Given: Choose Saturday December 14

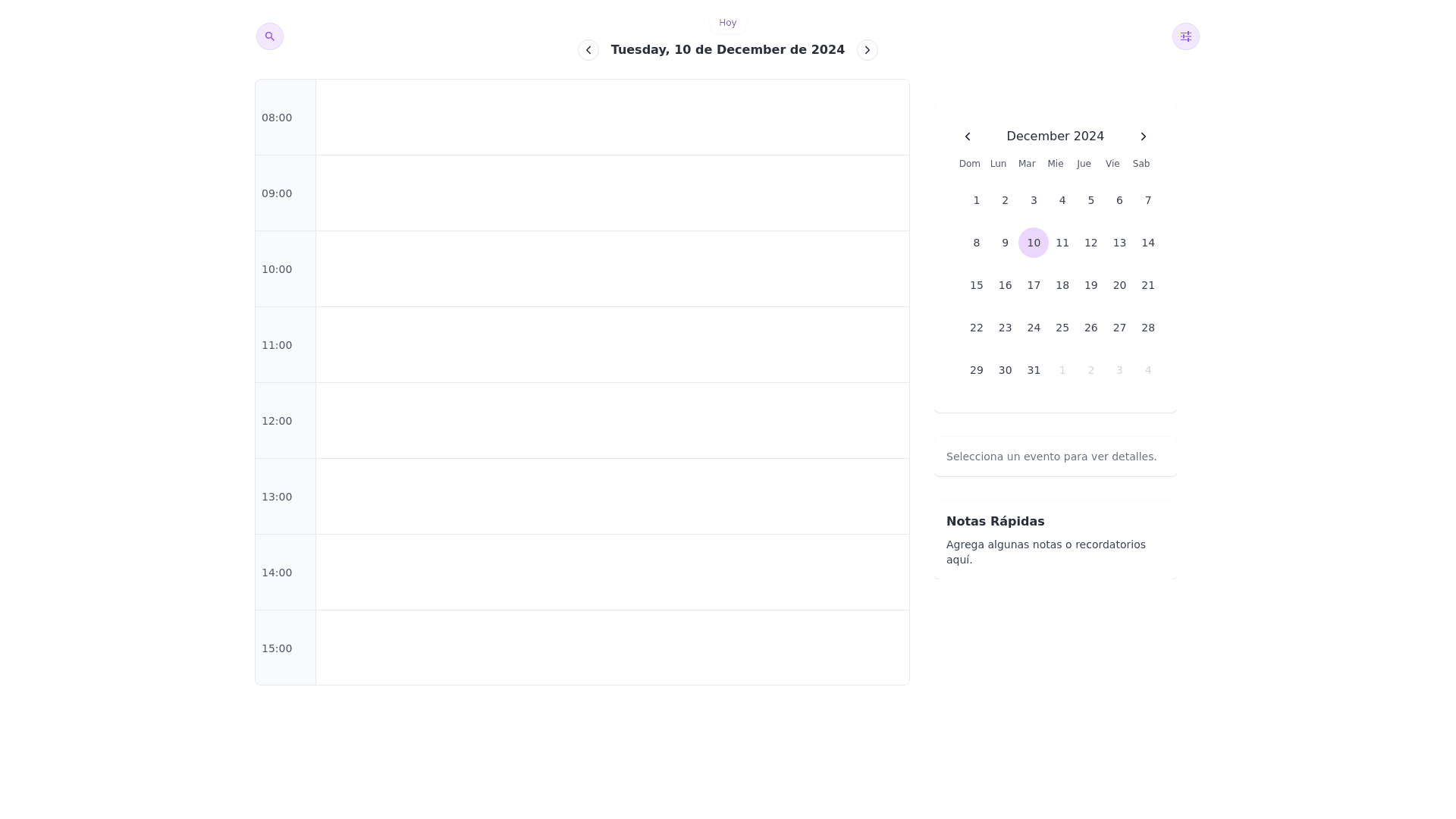Looking at the screenshot, I should coord(1147,243).
